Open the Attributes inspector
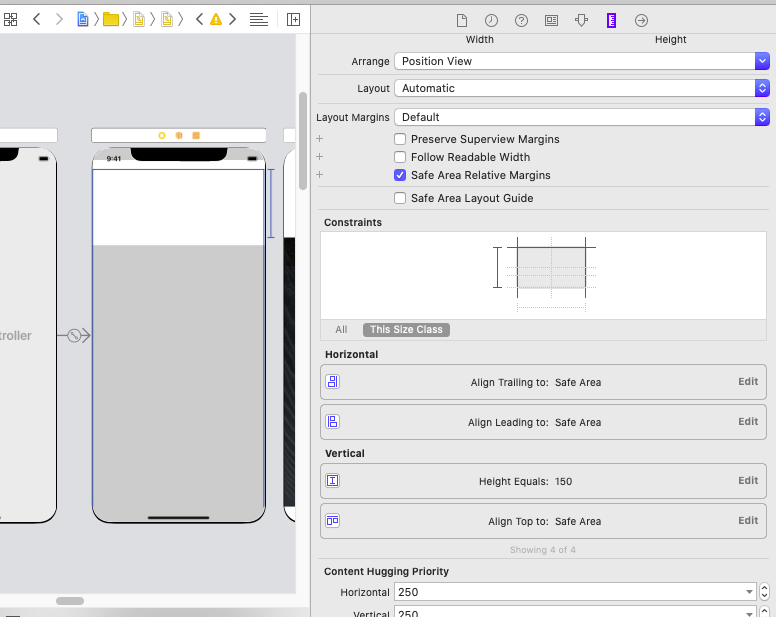 click(x=582, y=20)
